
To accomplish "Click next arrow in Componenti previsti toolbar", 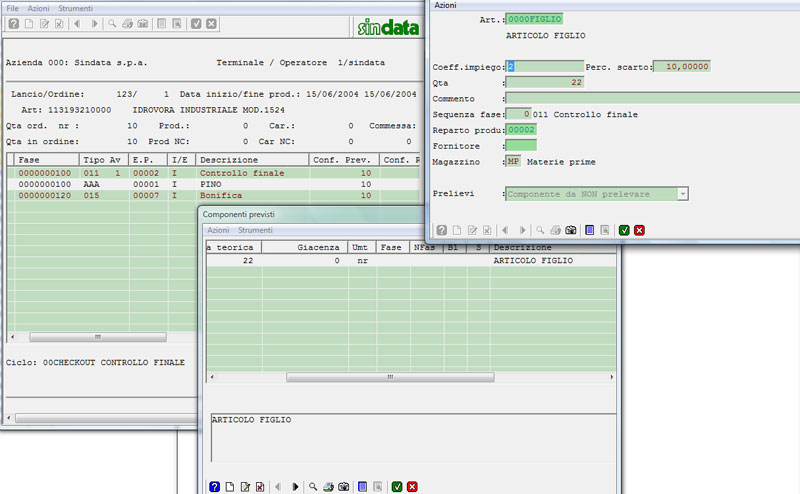I will coord(295,486).
